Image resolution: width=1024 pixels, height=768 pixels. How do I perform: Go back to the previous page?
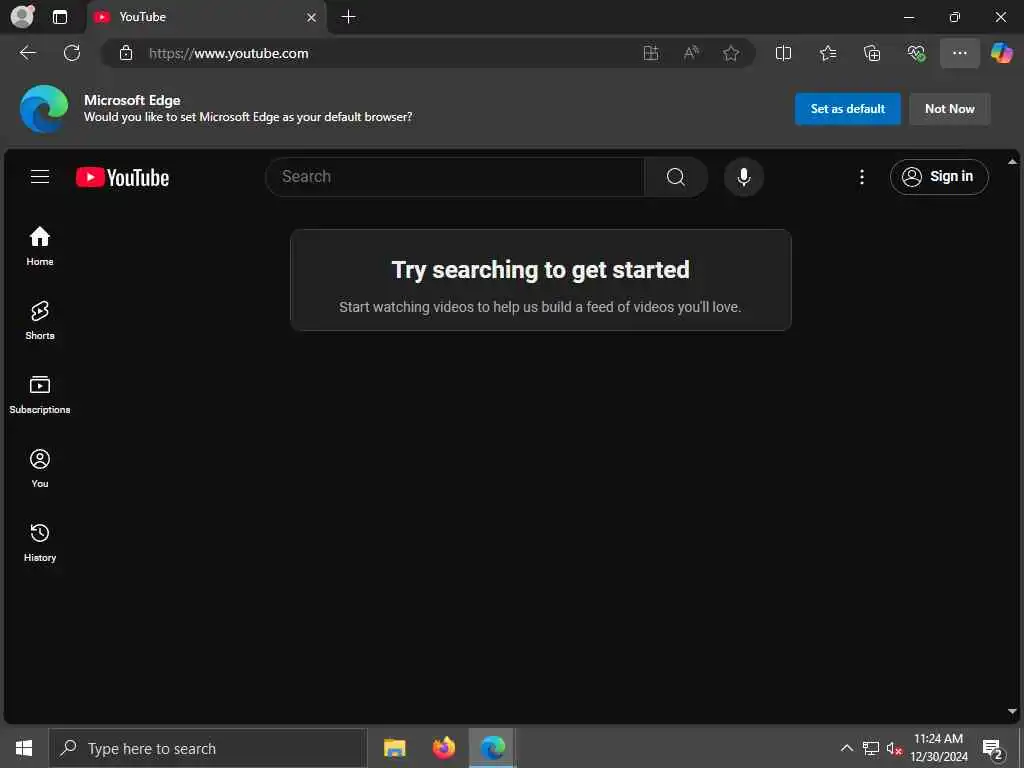click(x=28, y=53)
